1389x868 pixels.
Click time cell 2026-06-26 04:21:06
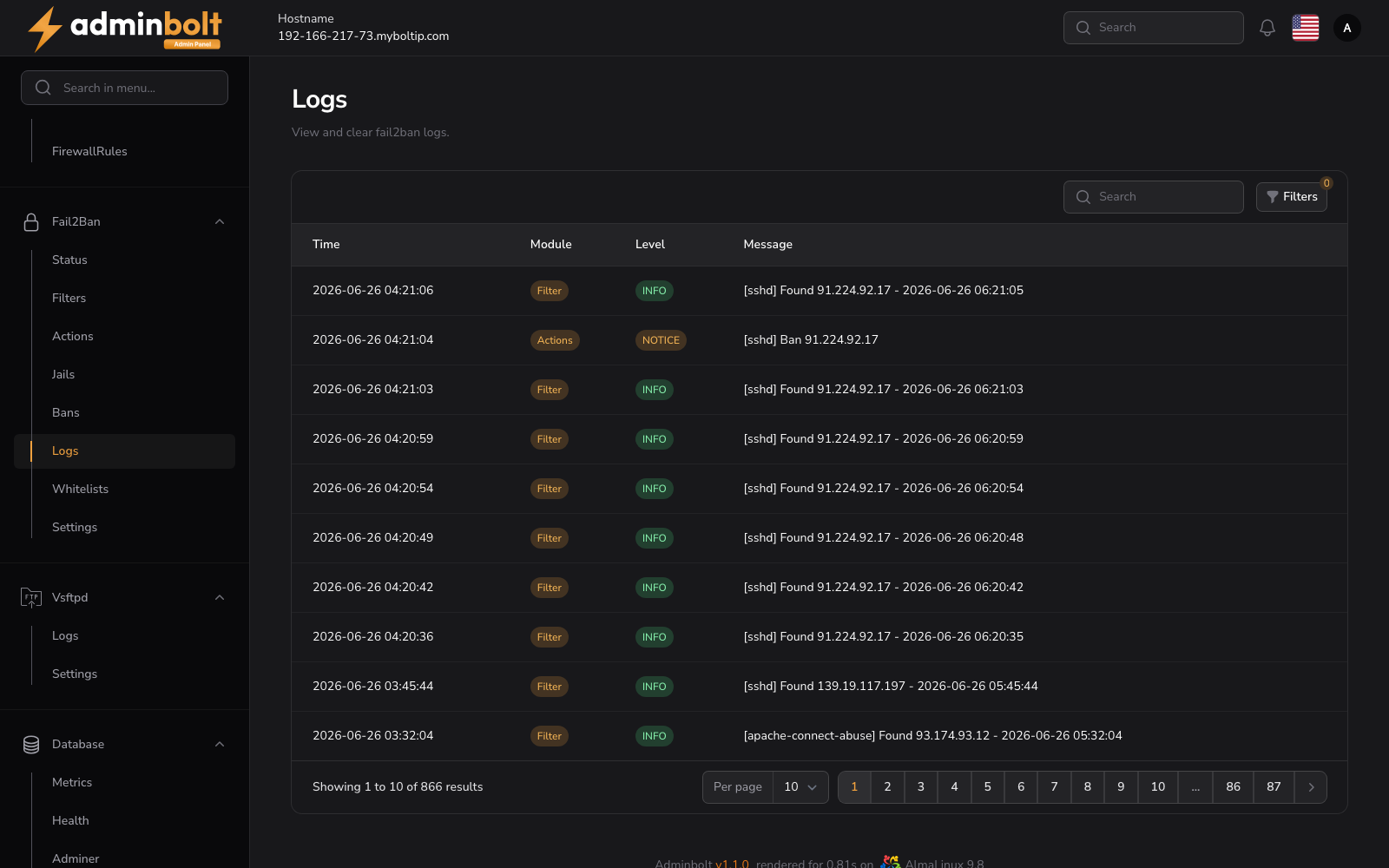[373, 291]
